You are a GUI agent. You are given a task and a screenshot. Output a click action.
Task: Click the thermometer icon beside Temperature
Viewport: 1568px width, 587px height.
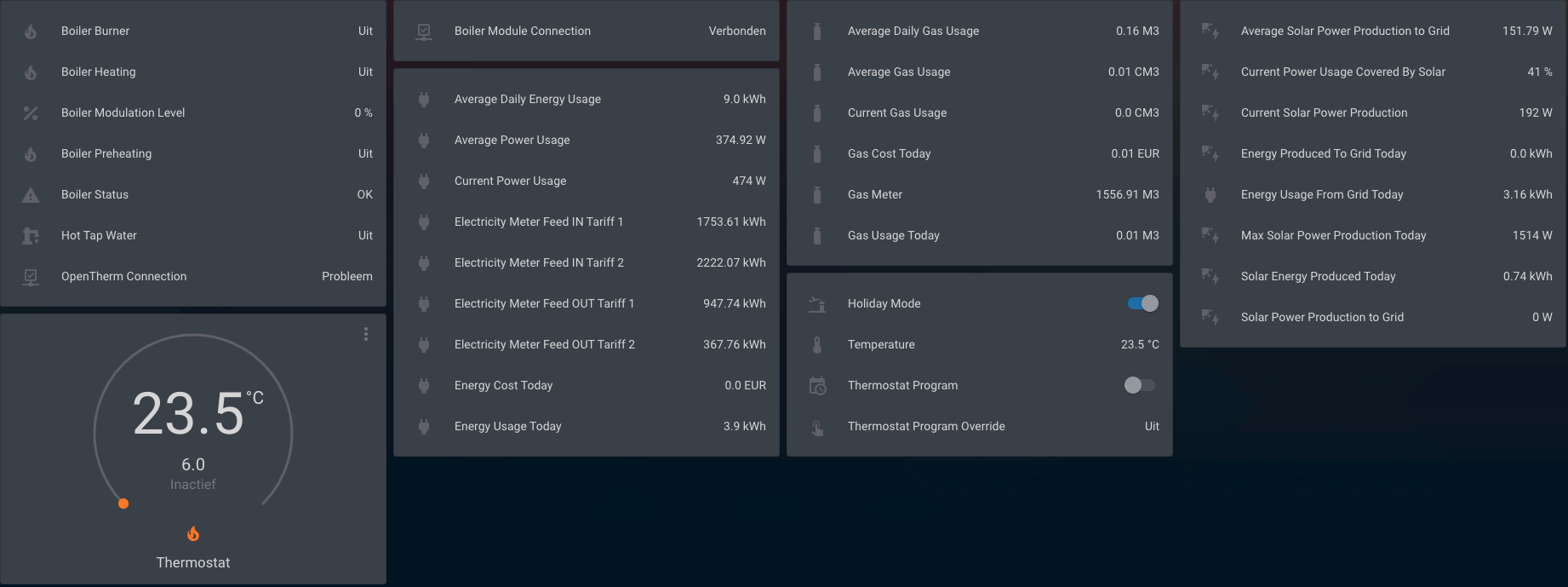click(817, 345)
